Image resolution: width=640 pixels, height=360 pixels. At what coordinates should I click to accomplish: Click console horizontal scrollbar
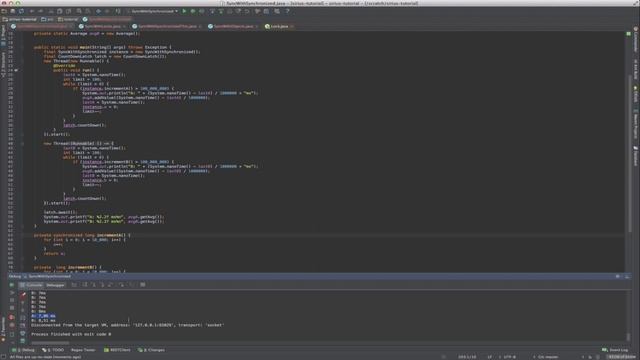50,343
